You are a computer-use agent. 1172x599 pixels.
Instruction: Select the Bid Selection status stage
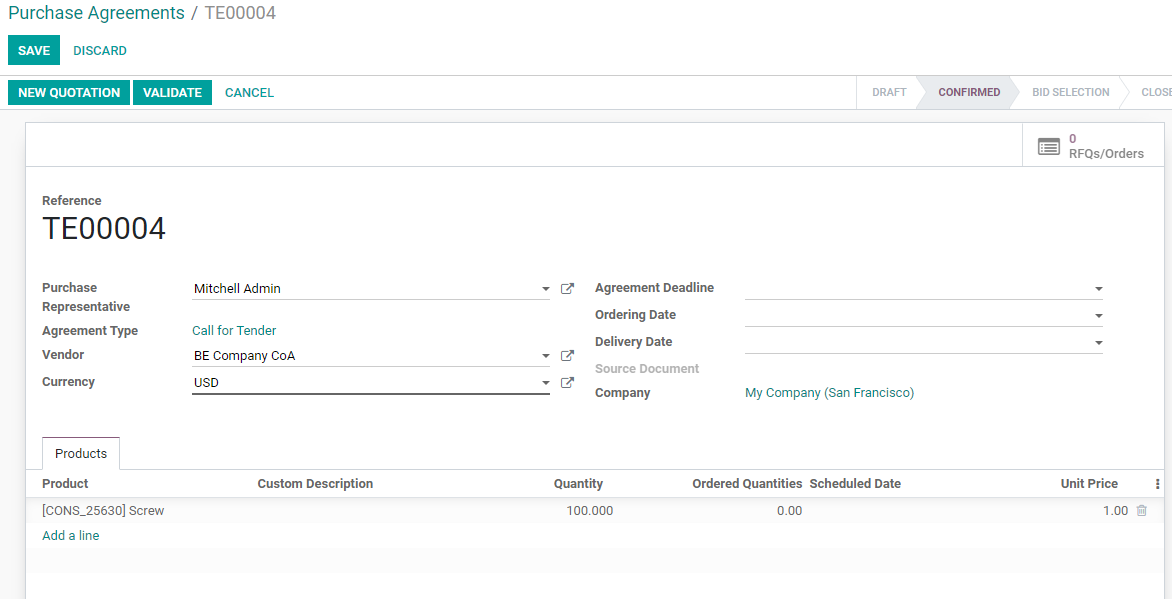pos(1070,93)
